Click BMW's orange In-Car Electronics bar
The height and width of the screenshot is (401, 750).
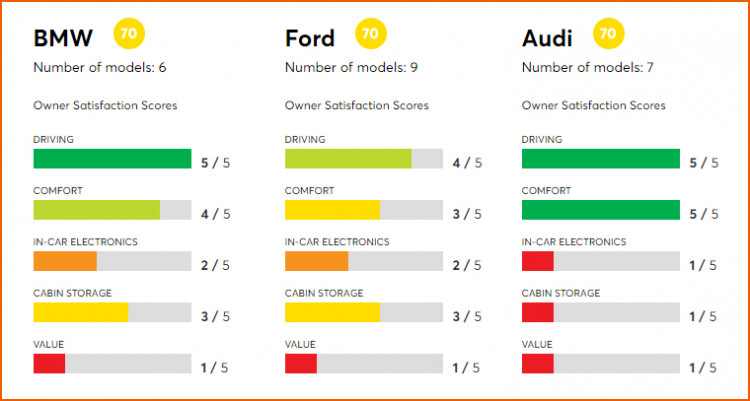click(65, 261)
